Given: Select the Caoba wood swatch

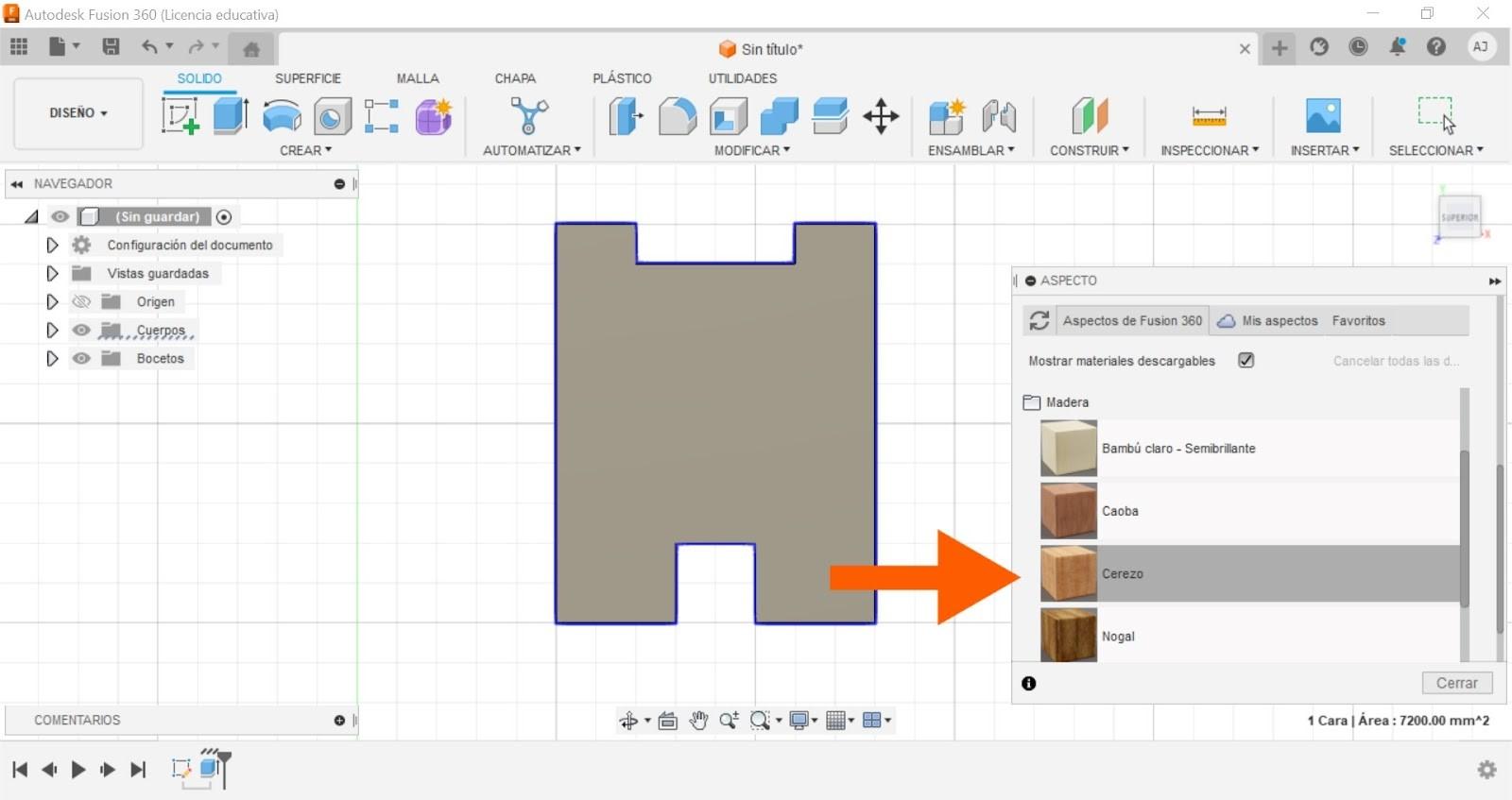Looking at the screenshot, I should pyautogui.click(x=1069, y=511).
